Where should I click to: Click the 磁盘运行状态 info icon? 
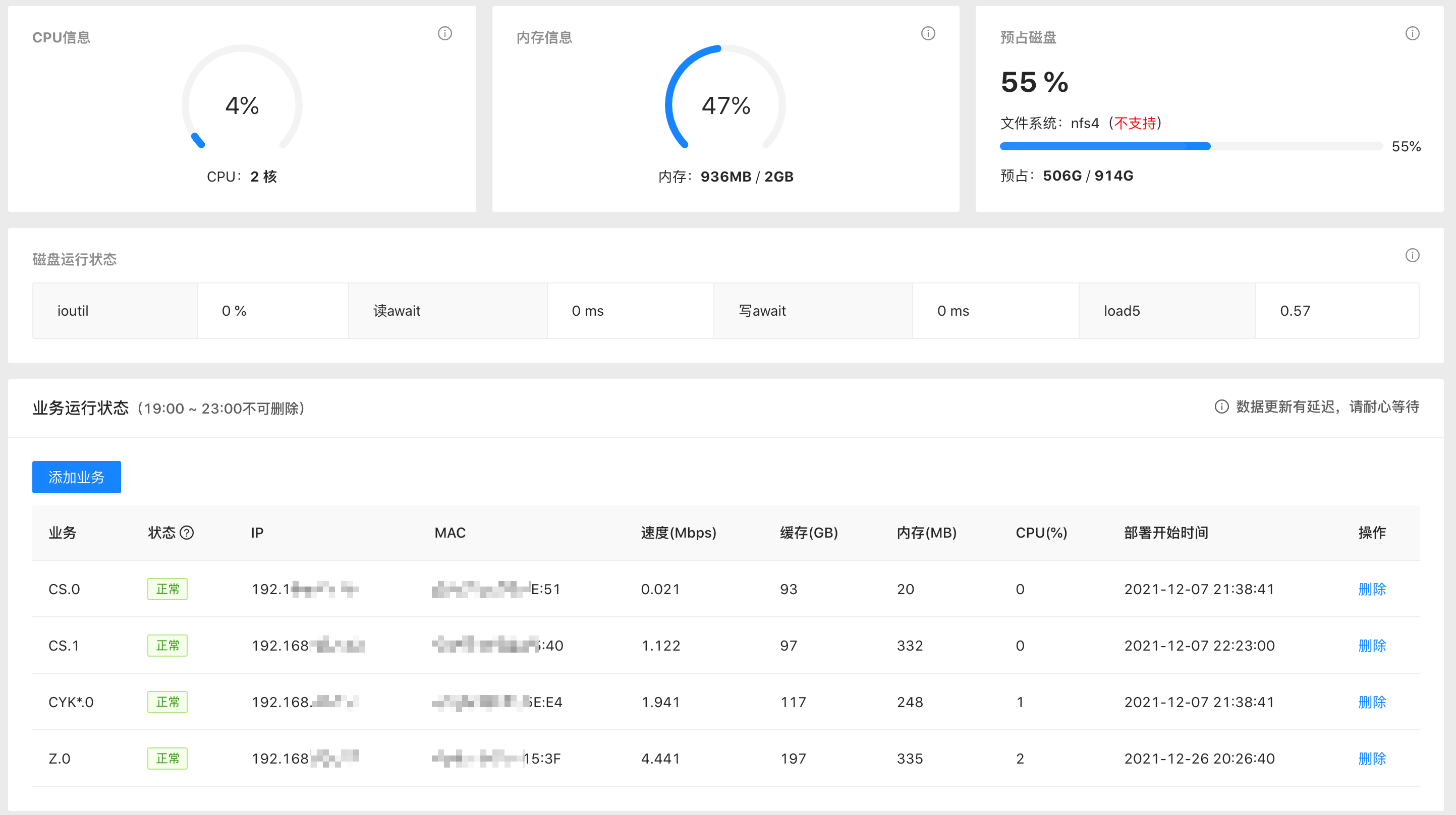coord(1412,256)
